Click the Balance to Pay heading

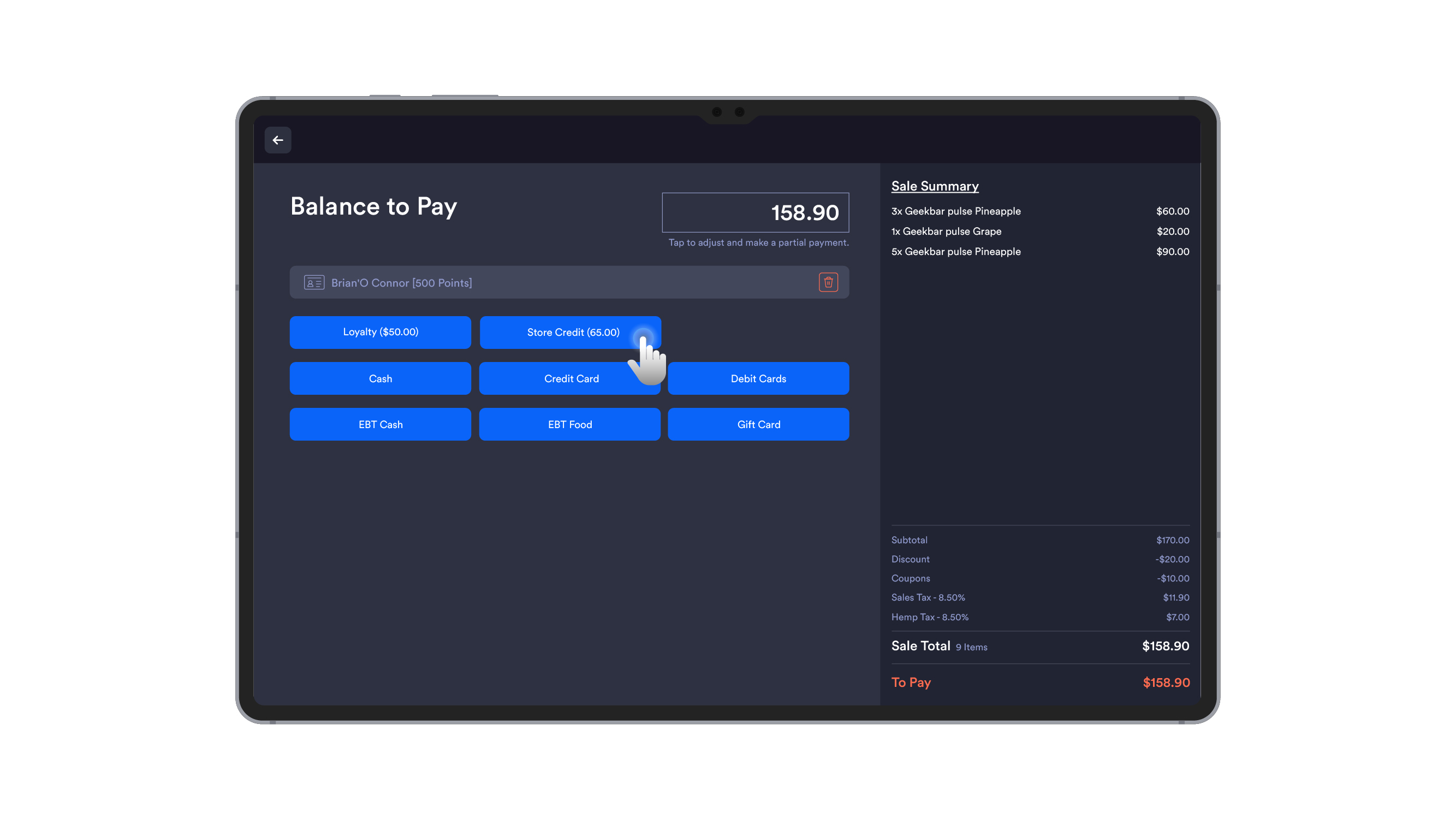click(x=373, y=206)
